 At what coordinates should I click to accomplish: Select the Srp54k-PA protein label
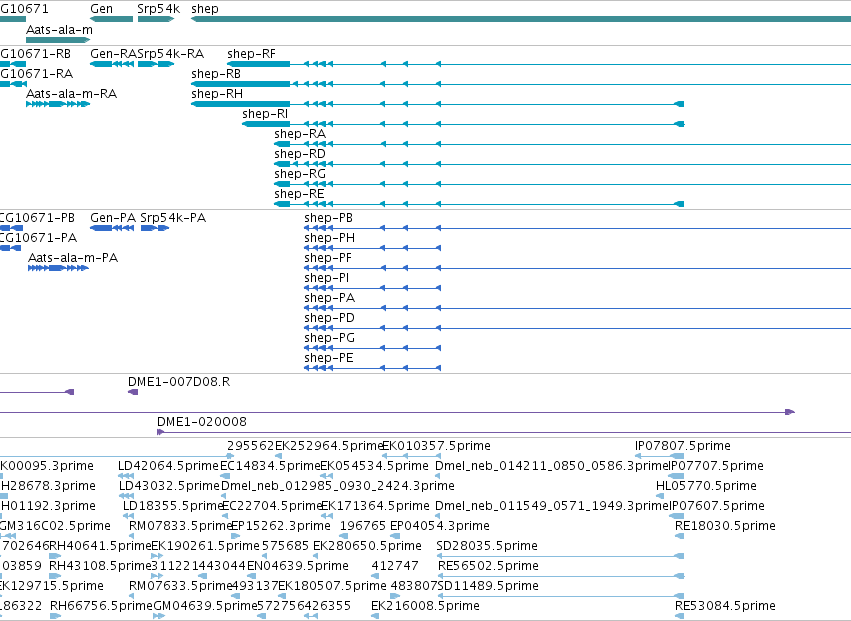[x=173, y=218]
